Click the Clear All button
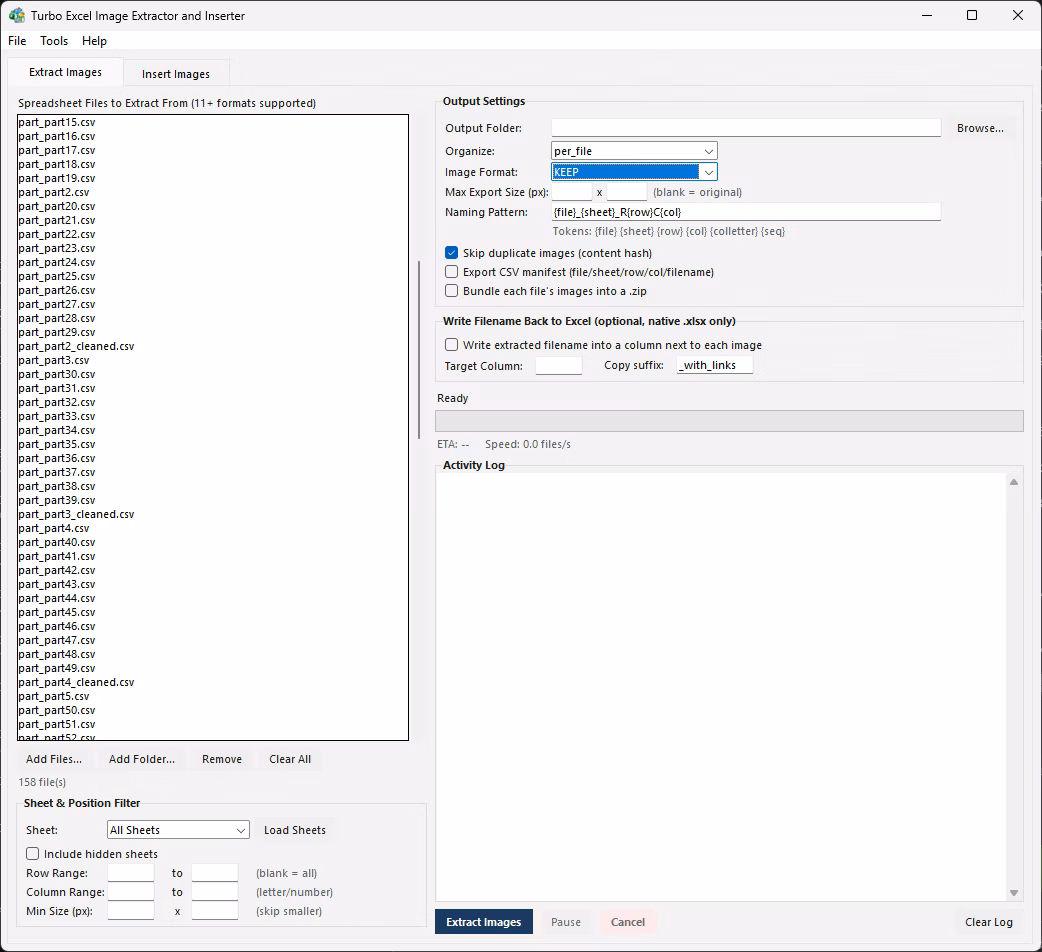Screen dimensions: 1042x952 [x=290, y=759]
